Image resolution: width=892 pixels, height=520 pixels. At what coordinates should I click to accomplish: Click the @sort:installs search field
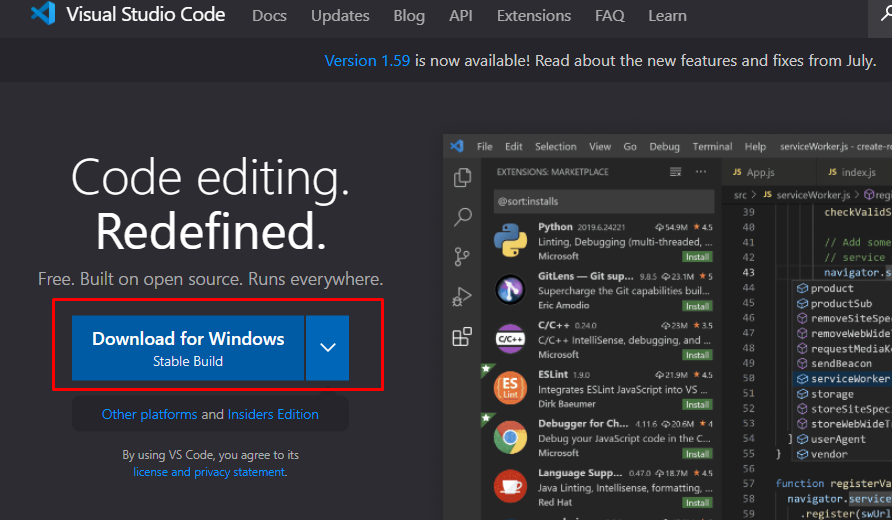(x=604, y=201)
